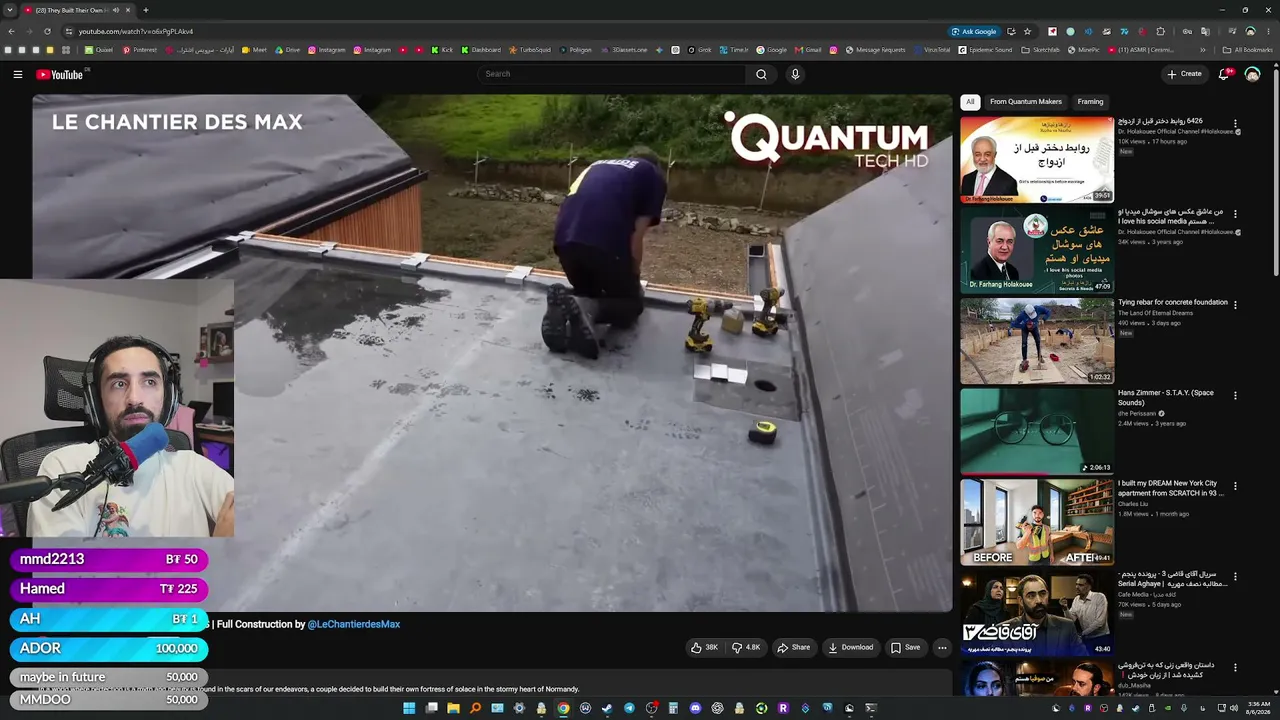Like the video with thumbs-up button
Screen dimensions: 1280x720
[x=704, y=647]
